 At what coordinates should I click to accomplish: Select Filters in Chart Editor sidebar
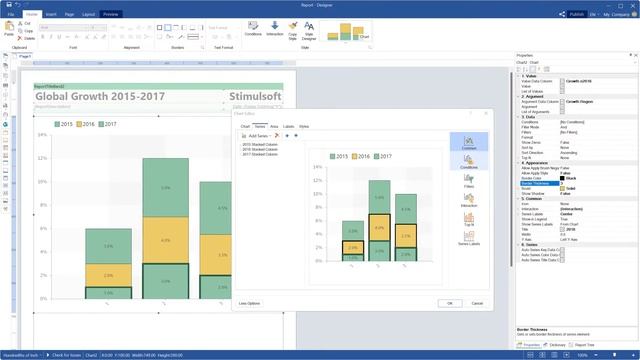pyautogui.click(x=469, y=180)
